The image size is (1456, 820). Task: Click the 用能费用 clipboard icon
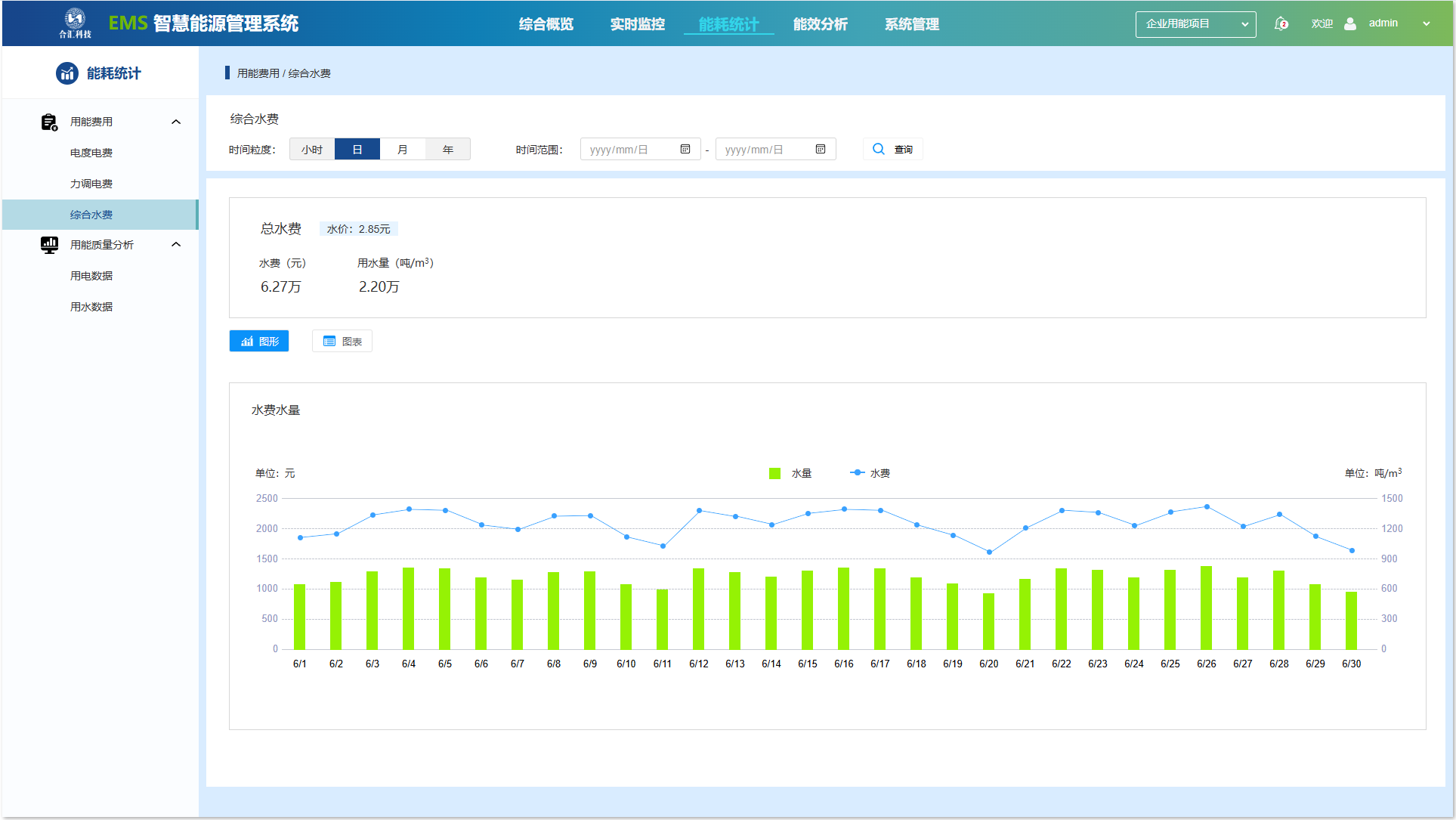[49, 122]
